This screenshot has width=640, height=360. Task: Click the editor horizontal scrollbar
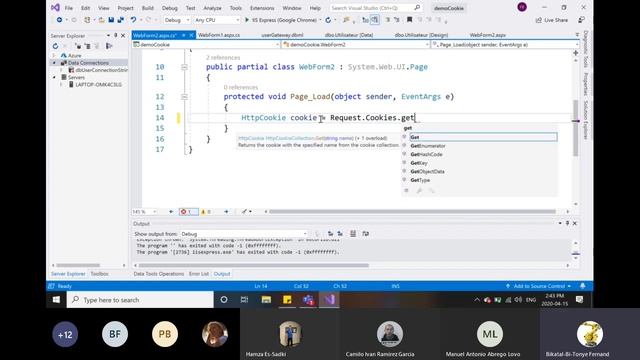(412, 211)
